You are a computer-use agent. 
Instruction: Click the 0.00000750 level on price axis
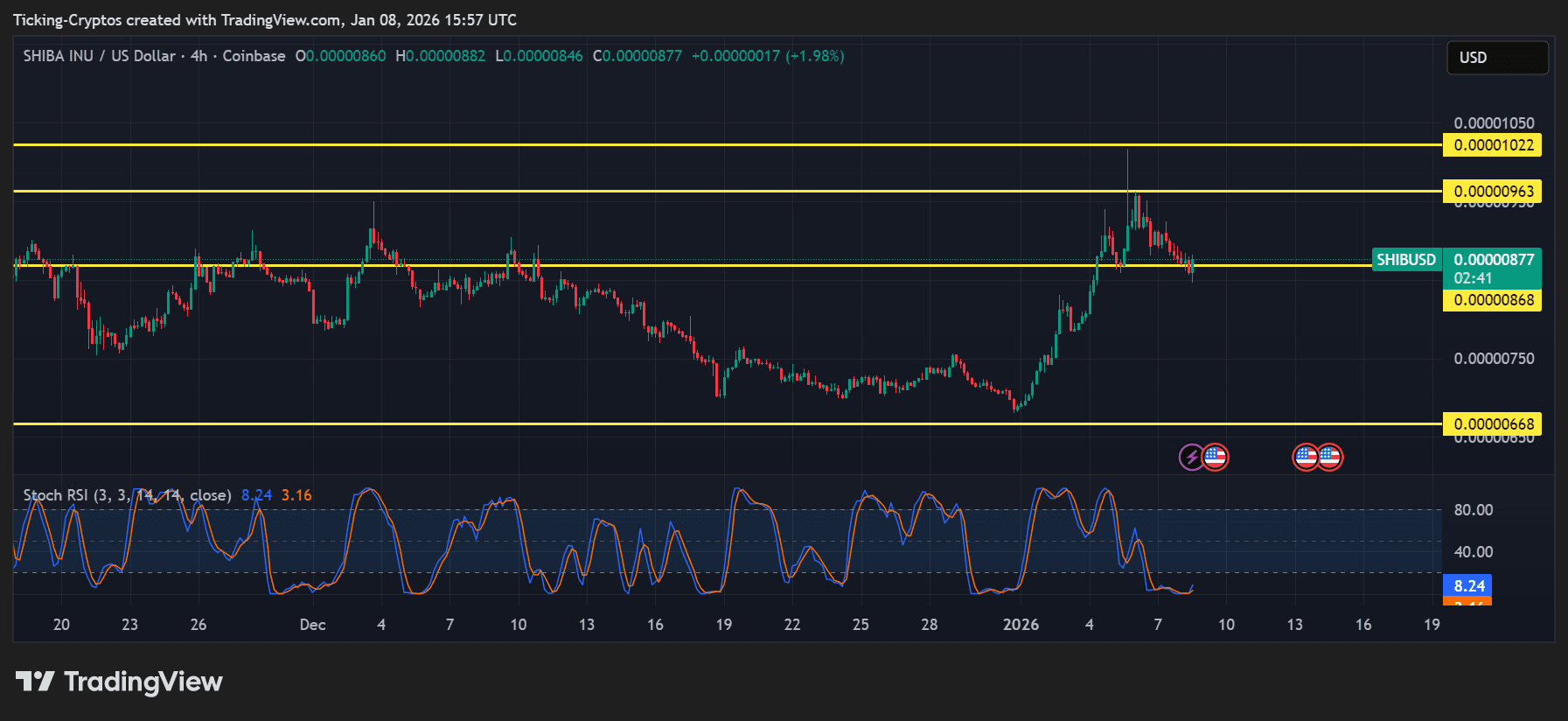coord(1493,359)
